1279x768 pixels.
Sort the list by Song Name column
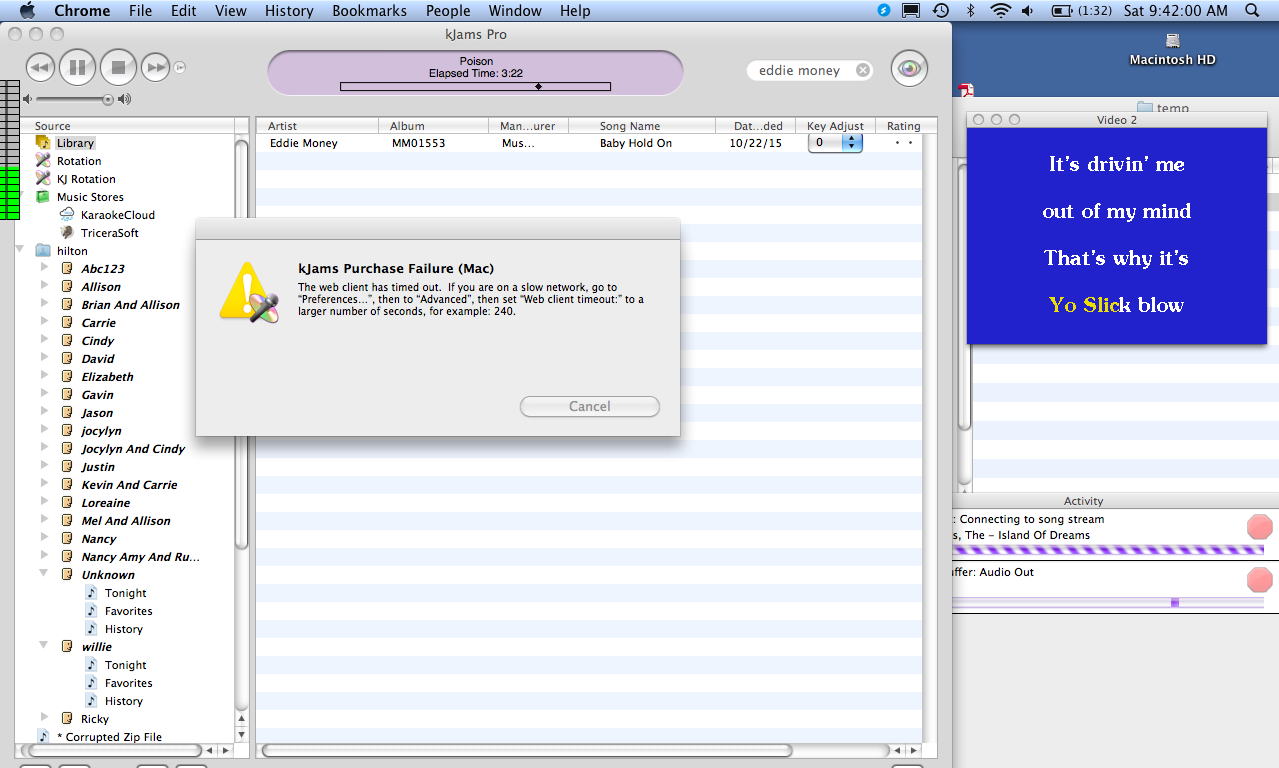(630, 126)
